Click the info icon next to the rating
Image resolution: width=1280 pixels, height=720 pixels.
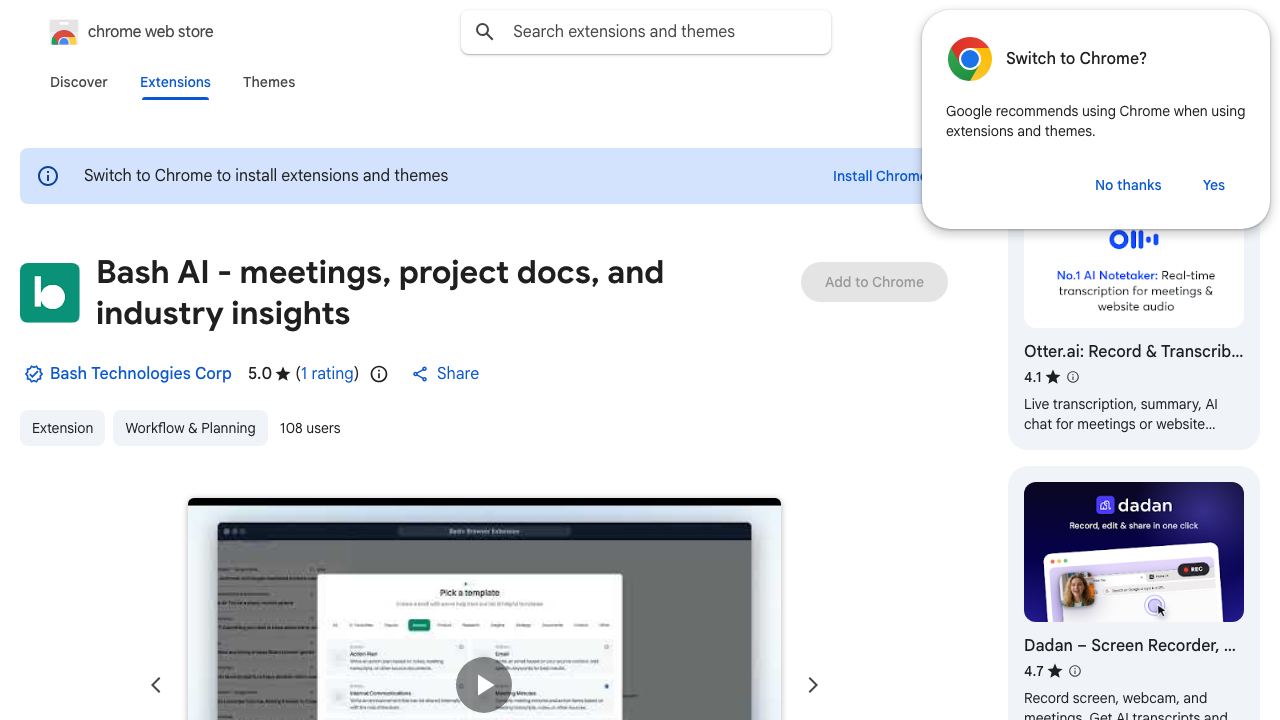379,374
